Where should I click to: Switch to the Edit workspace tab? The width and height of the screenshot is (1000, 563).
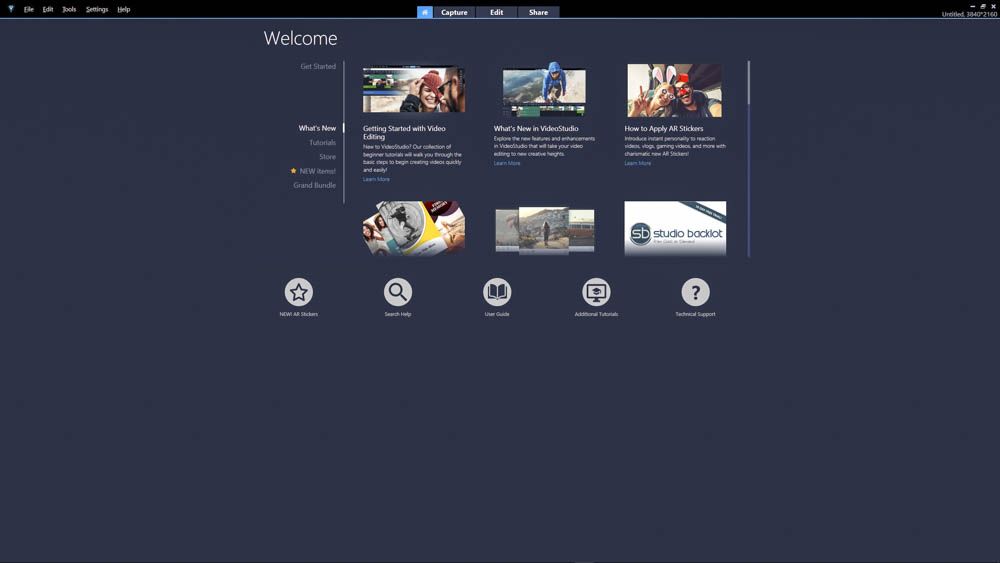coord(496,12)
